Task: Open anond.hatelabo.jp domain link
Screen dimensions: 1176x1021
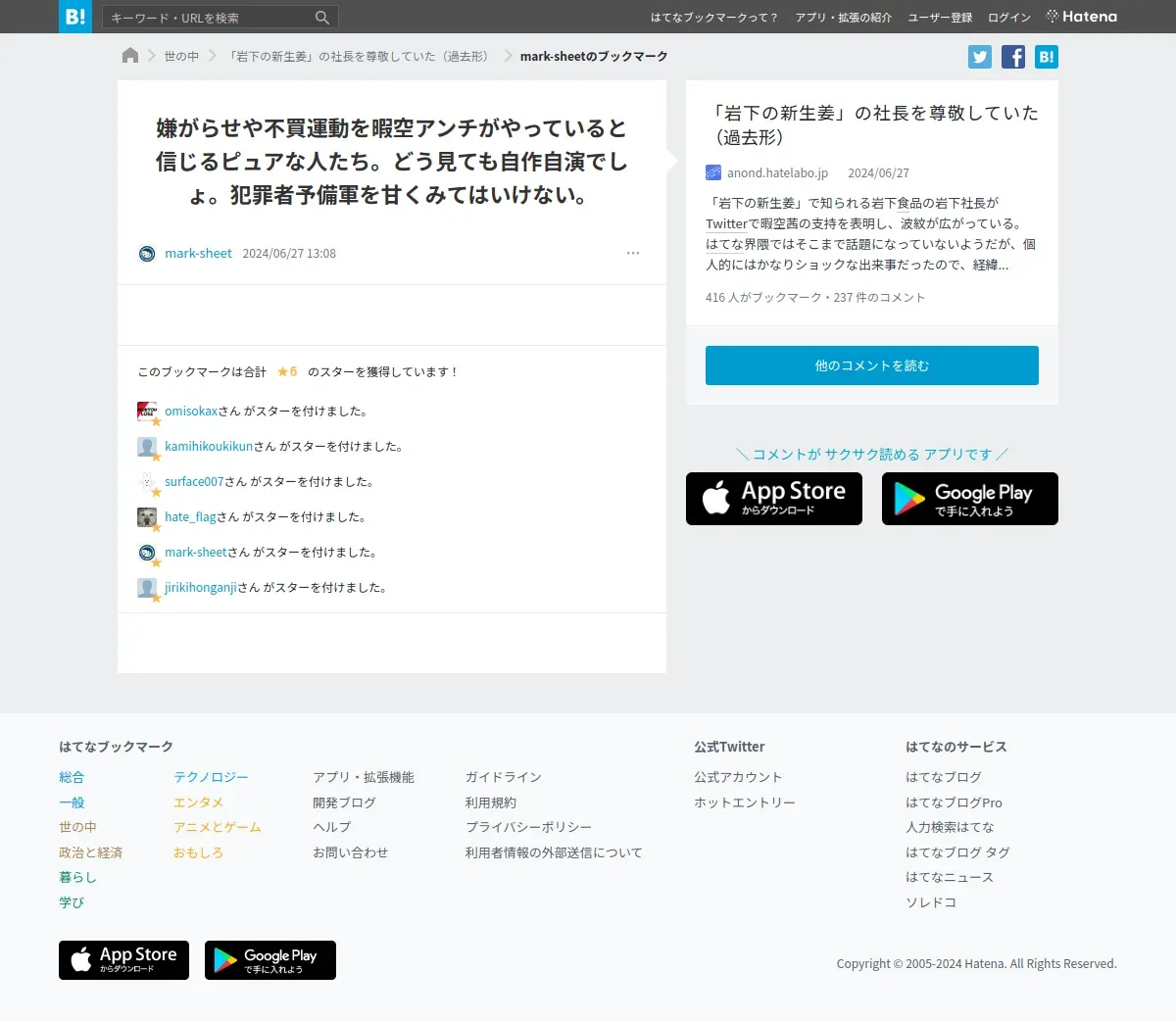Action: 777,172
